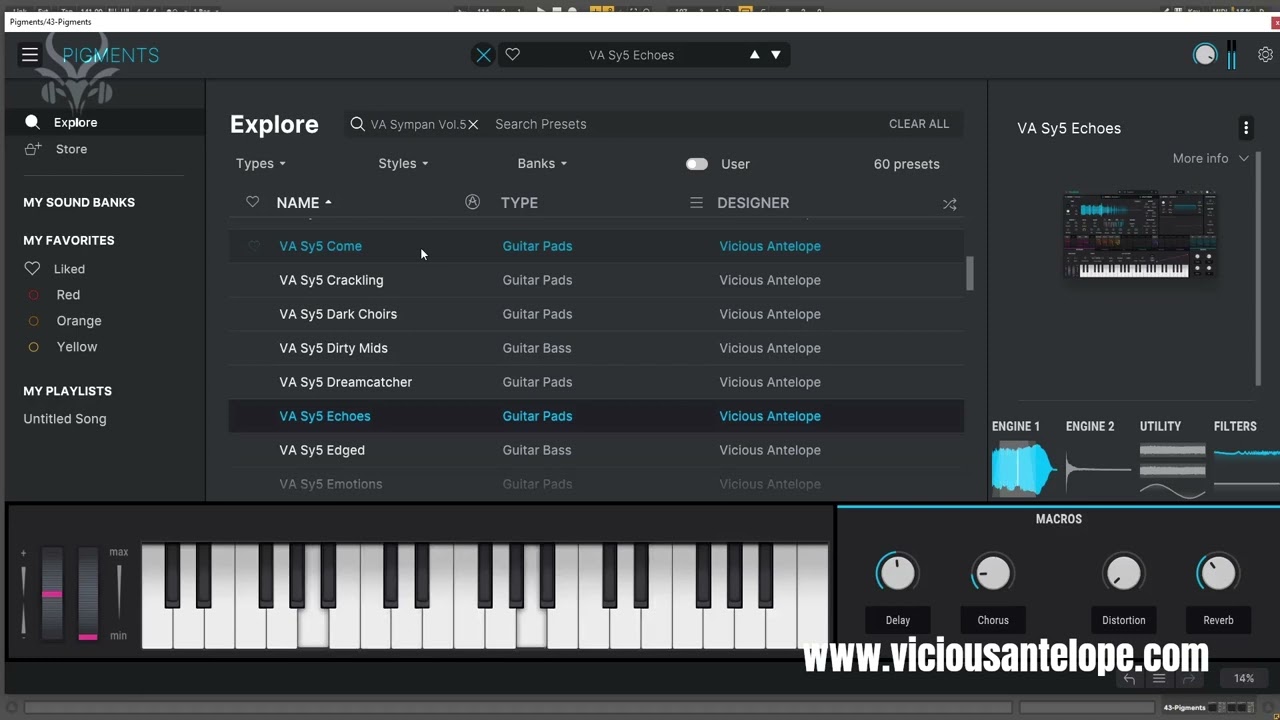Screen dimensions: 1280x720
Task: Sort by liked with the heart column header
Action: (252, 202)
